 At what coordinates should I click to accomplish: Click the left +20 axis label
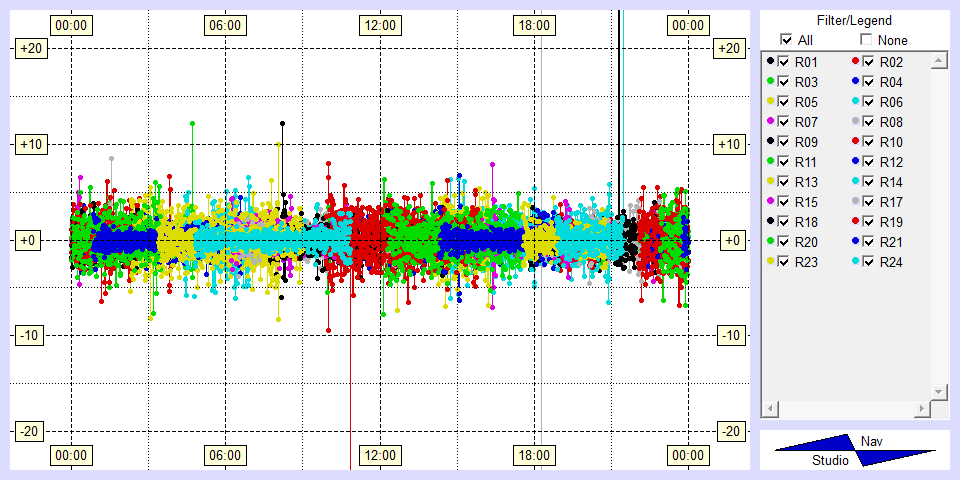click(x=30, y=49)
